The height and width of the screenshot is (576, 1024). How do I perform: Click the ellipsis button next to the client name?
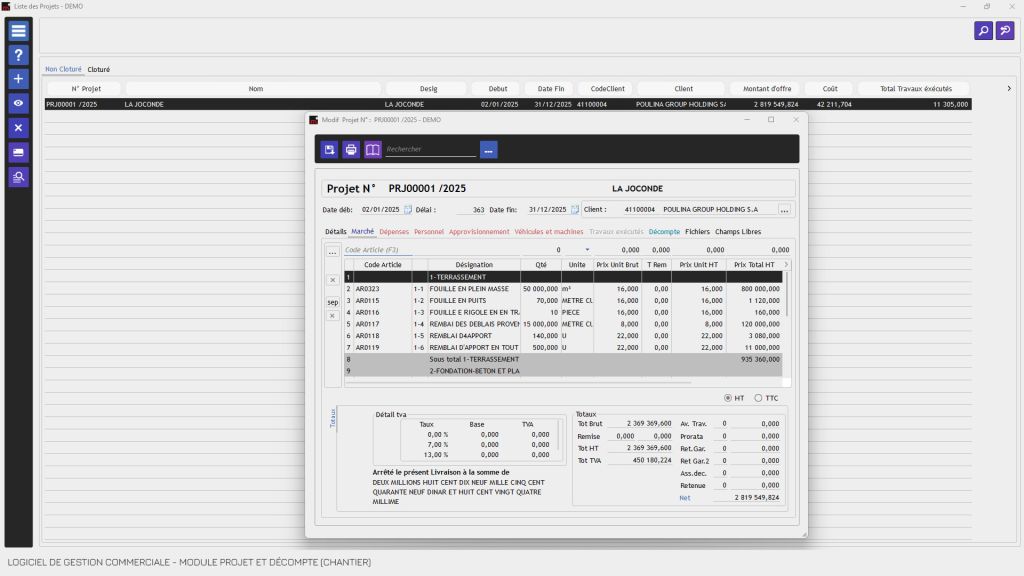tap(785, 210)
